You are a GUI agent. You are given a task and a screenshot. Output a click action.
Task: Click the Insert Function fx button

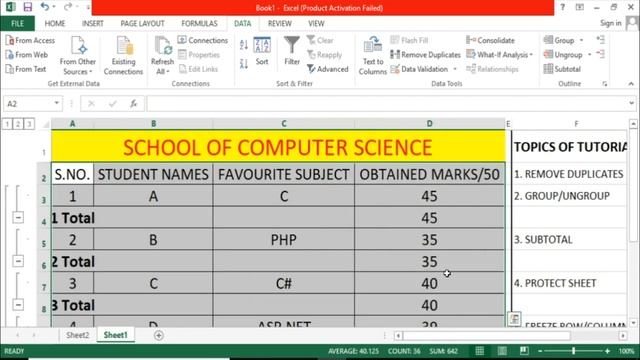point(133,104)
